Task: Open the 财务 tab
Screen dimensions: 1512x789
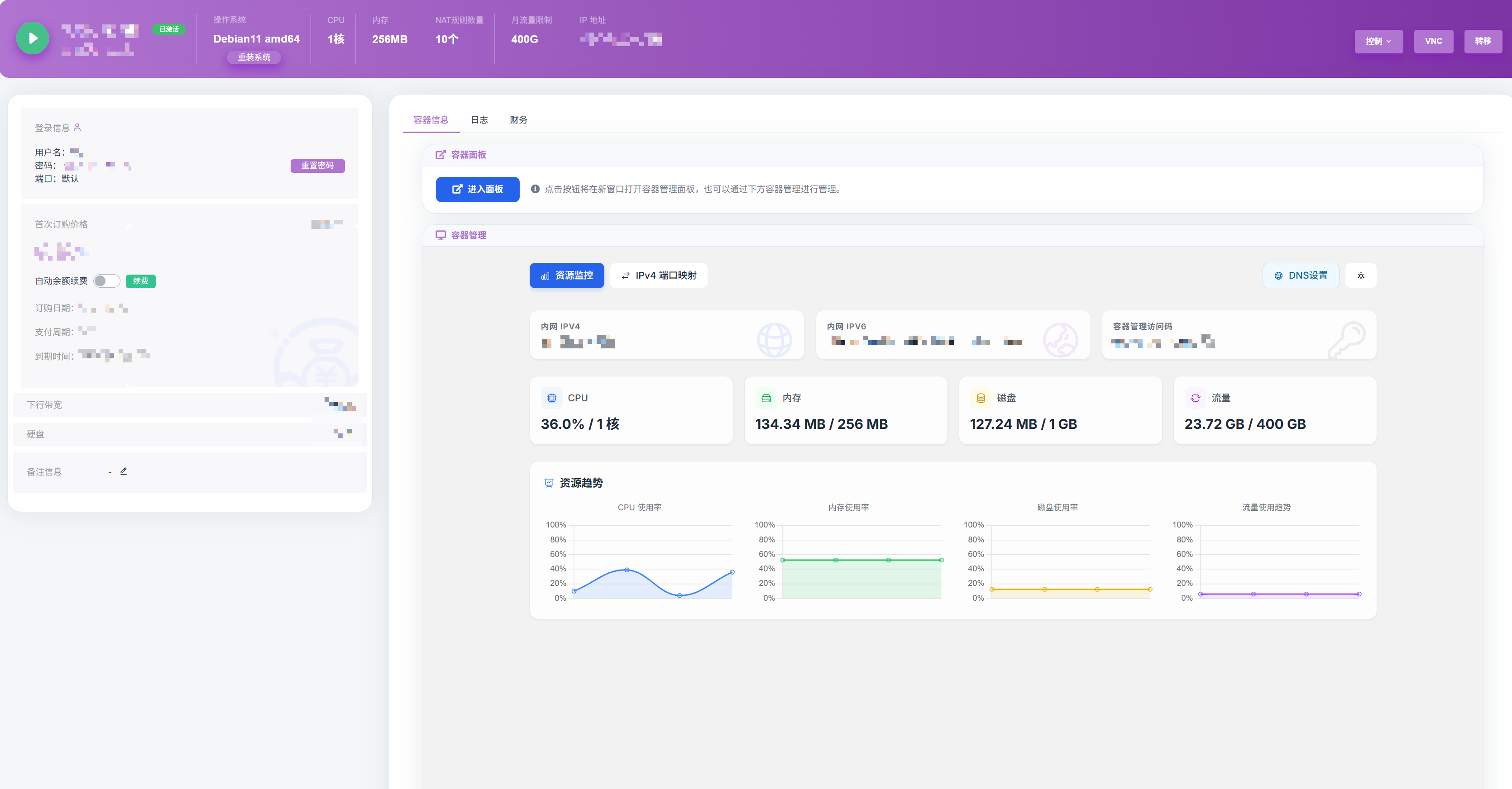Action: coord(518,120)
